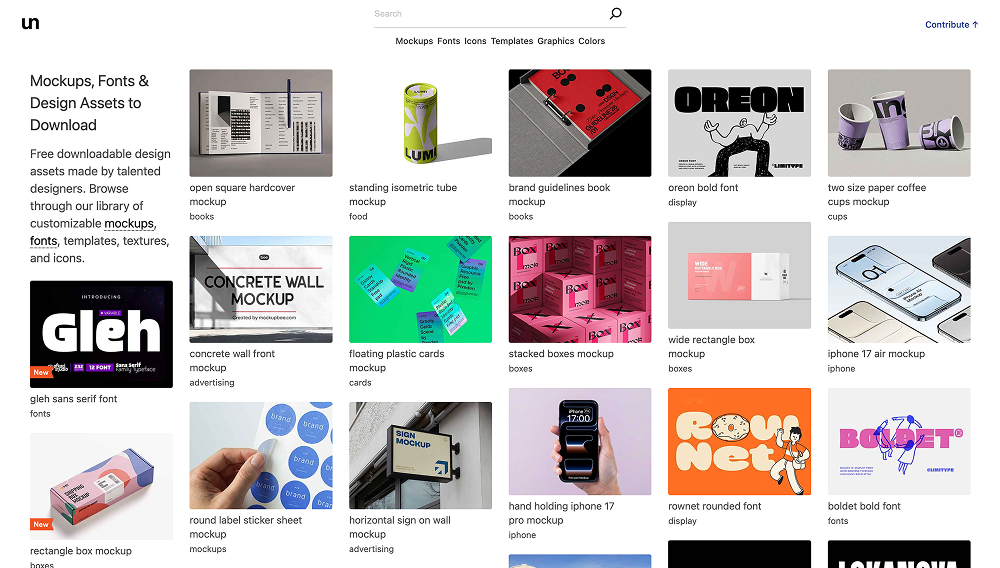Click the 'iphone' tag under iphone 17 air
This screenshot has height=568, width=1000.
(x=841, y=369)
